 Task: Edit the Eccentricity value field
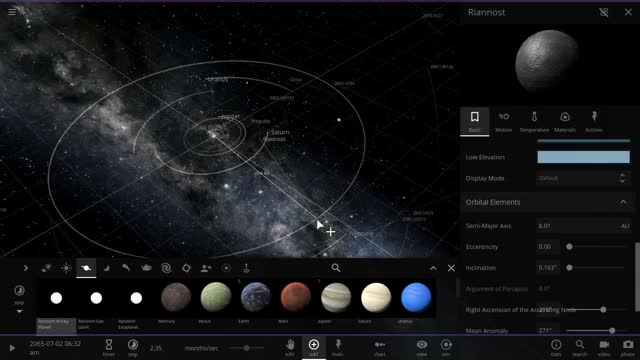coord(548,247)
